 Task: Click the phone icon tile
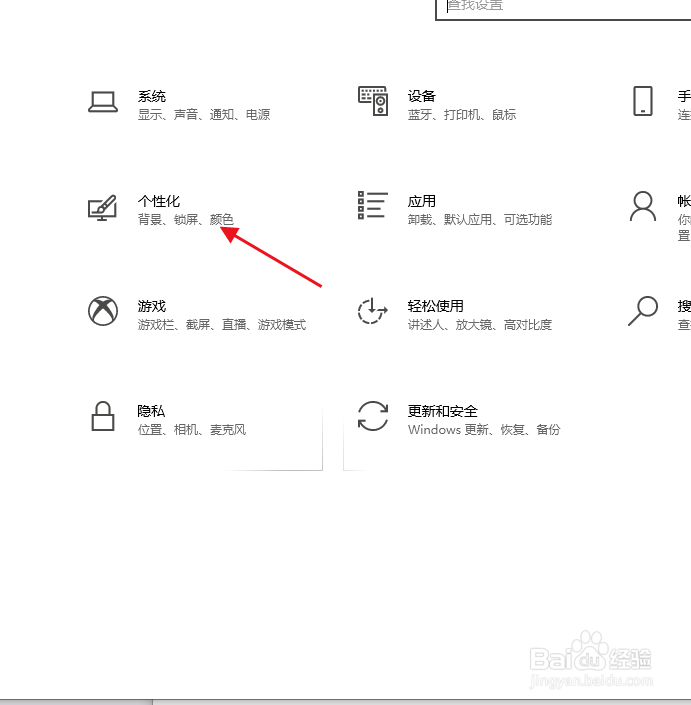point(643,101)
